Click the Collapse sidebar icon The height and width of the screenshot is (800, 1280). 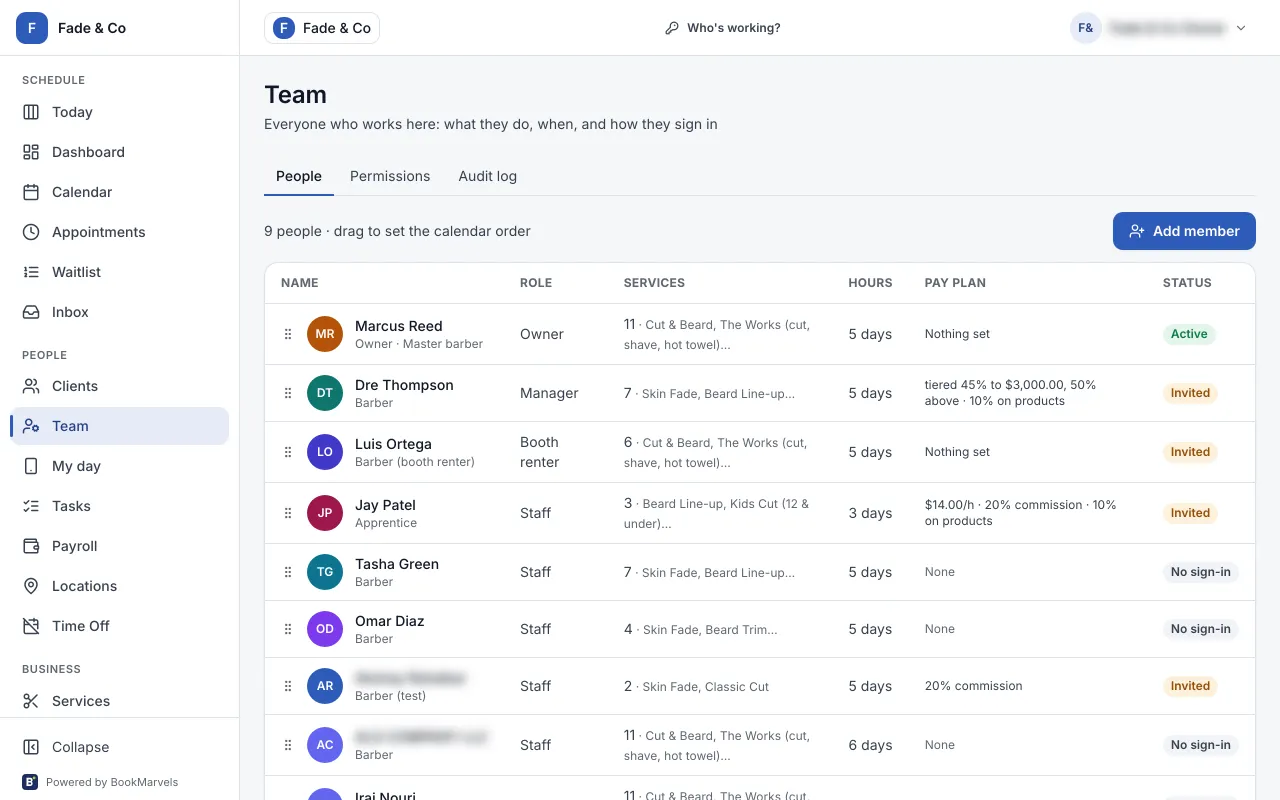[x=31, y=747]
